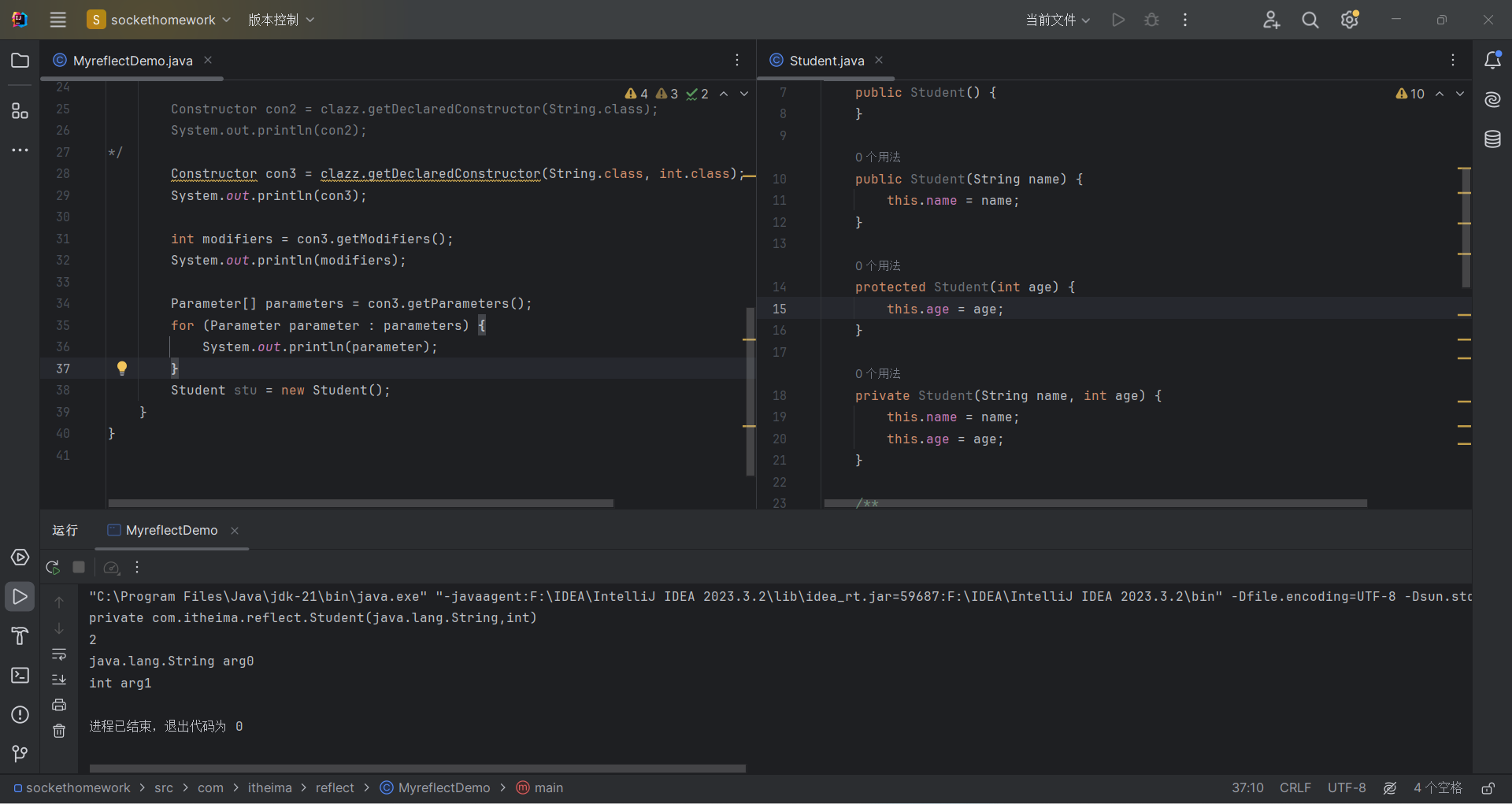1512x804 pixels.
Task: Open go-to-line at 37:10 indicator
Action: click(1247, 788)
